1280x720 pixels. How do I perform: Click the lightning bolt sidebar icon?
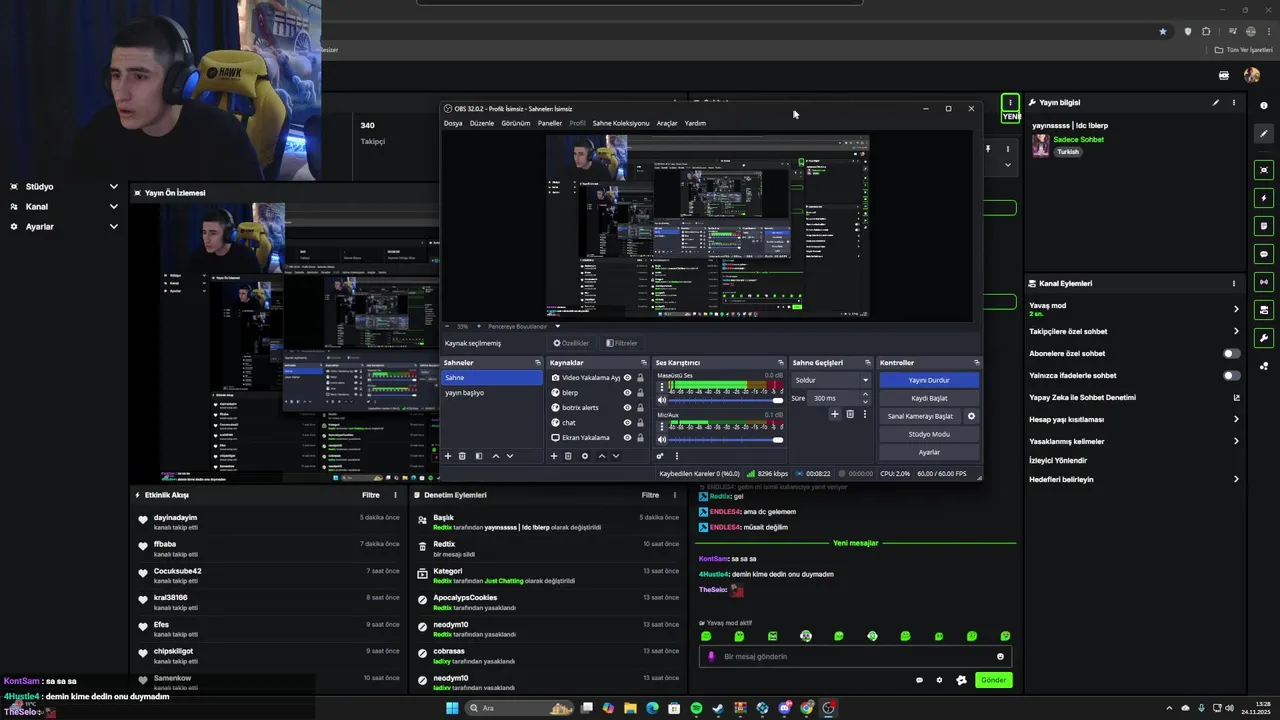click(1264, 198)
